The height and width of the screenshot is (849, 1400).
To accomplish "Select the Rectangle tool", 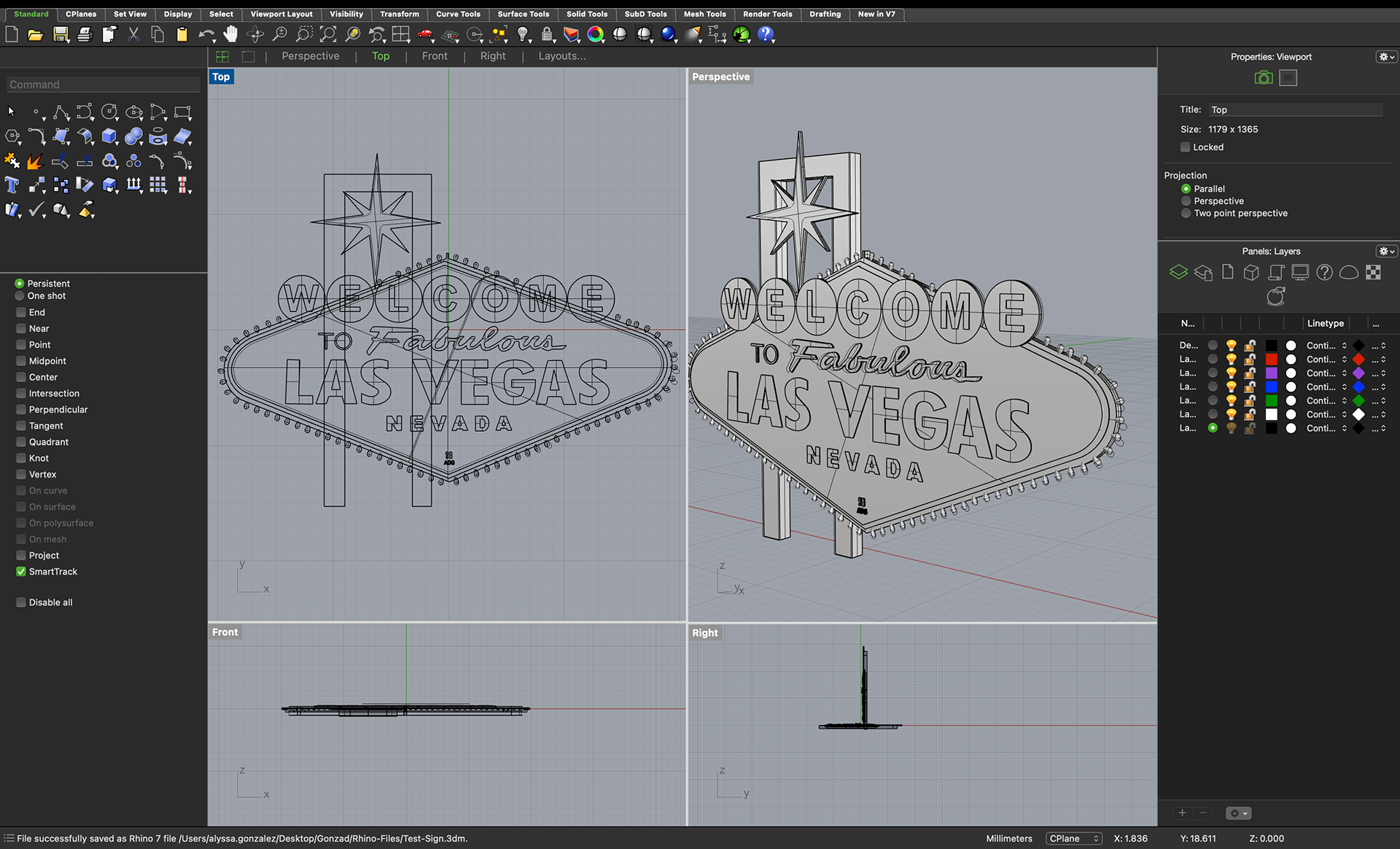I will (x=182, y=112).
